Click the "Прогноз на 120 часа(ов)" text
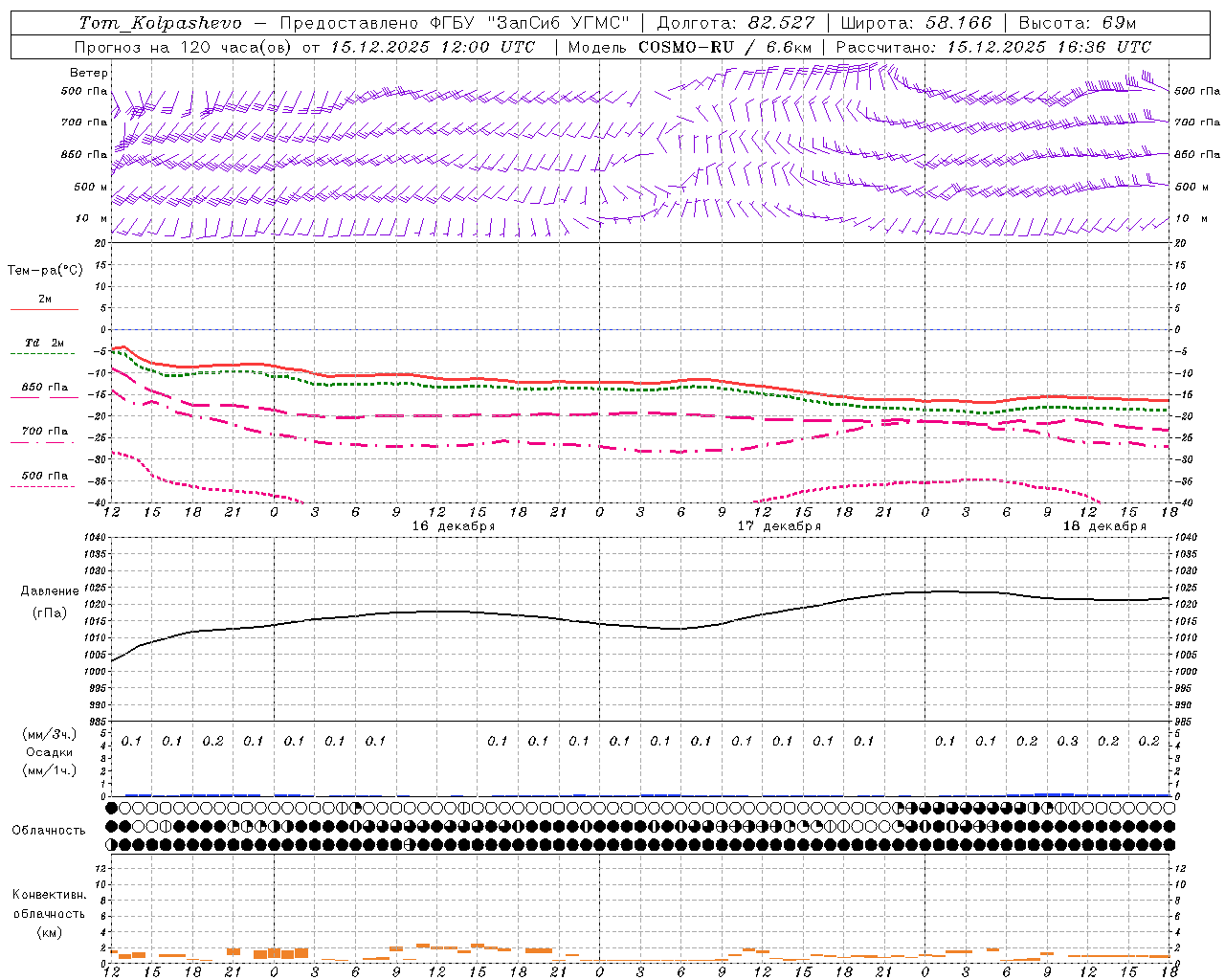 pyautogui.click(x=184, y=47)
